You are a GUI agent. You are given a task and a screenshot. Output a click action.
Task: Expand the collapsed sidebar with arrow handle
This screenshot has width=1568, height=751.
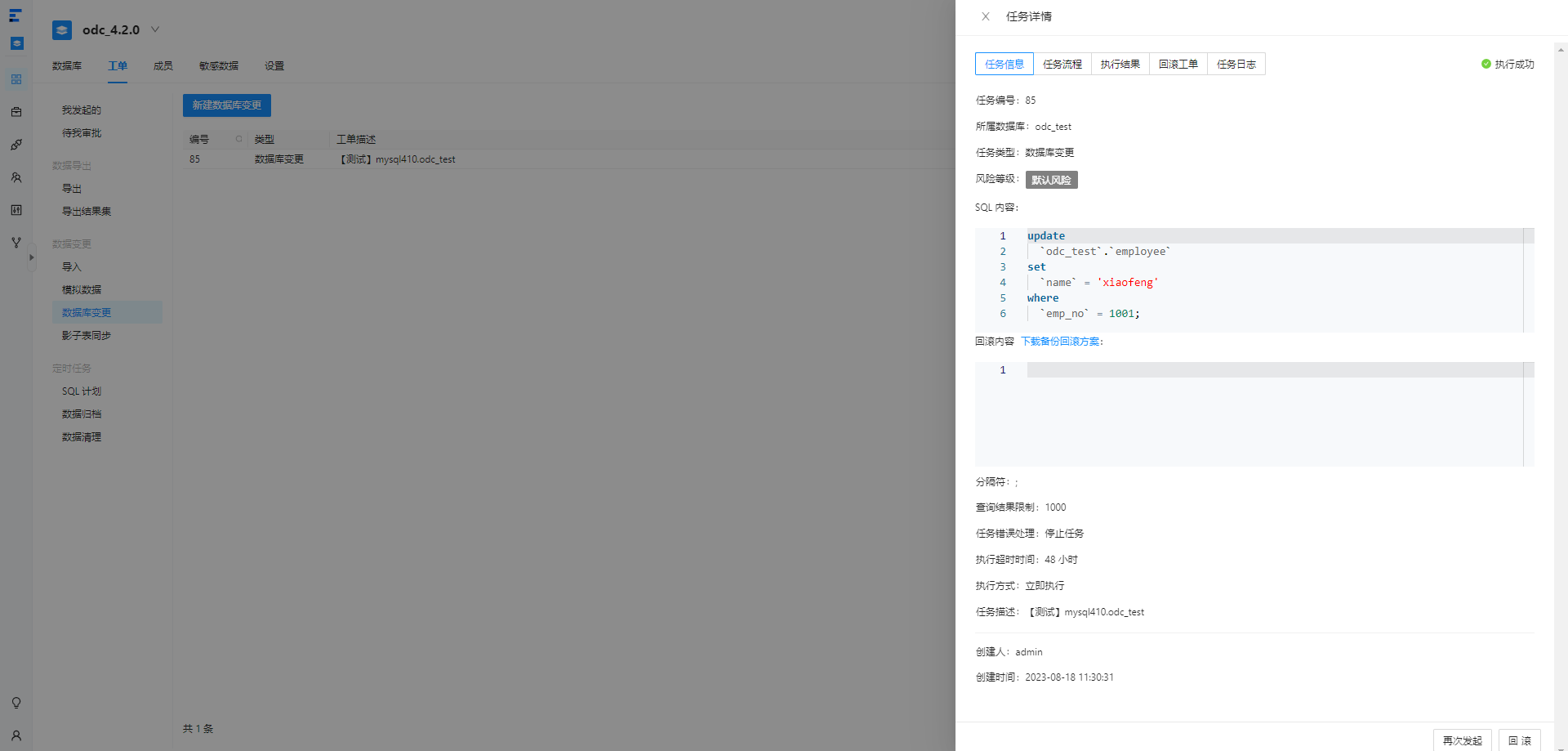coord(32,257)
